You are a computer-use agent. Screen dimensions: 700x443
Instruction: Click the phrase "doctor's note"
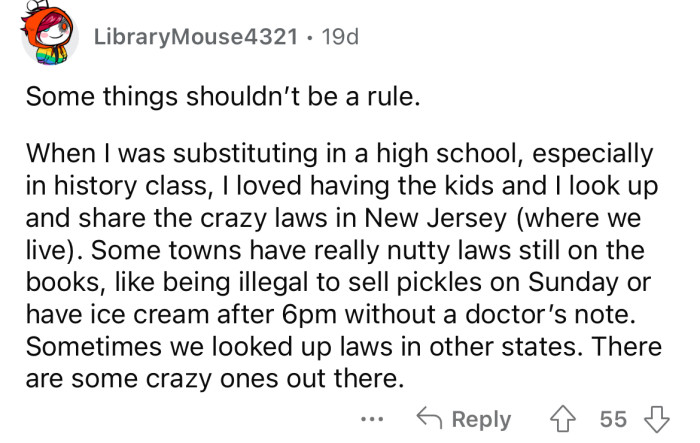click(x=556, y=315)
